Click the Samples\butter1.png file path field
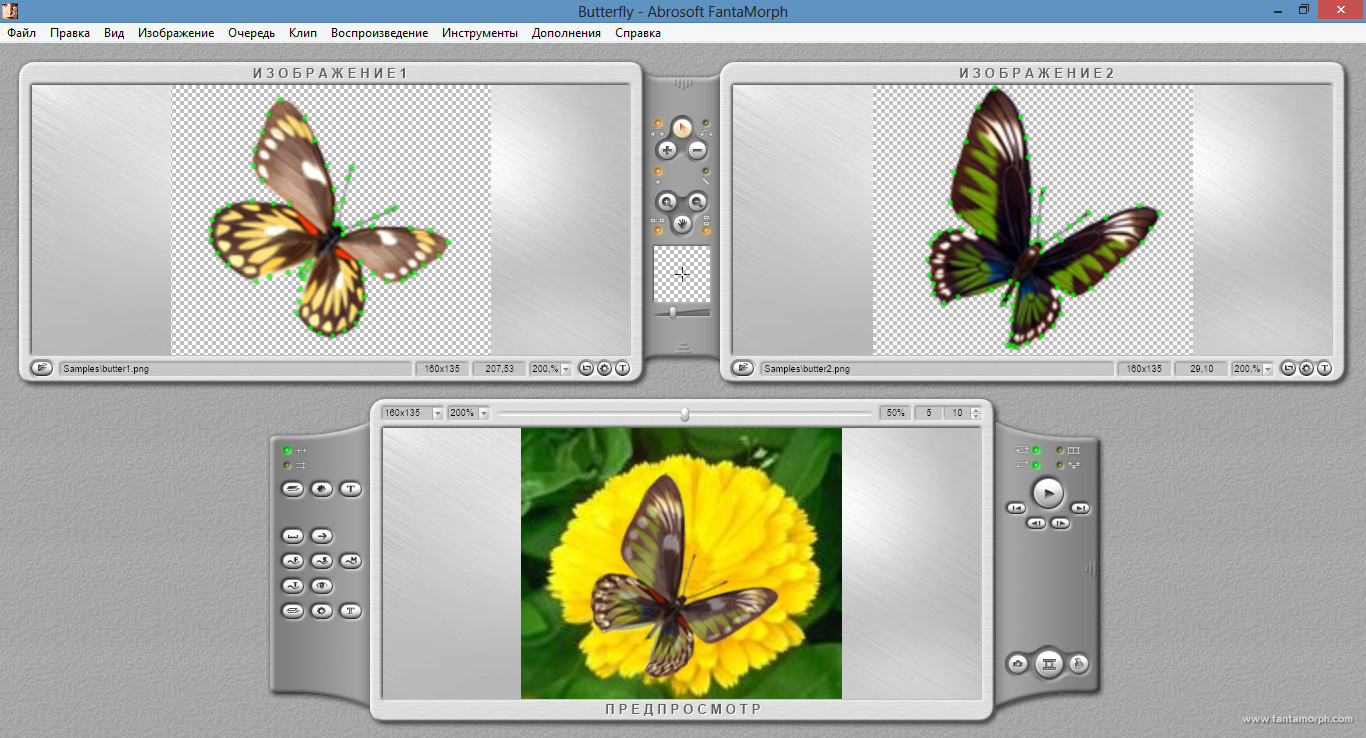Screen dimensions: 1366x738 coord(235,369)
